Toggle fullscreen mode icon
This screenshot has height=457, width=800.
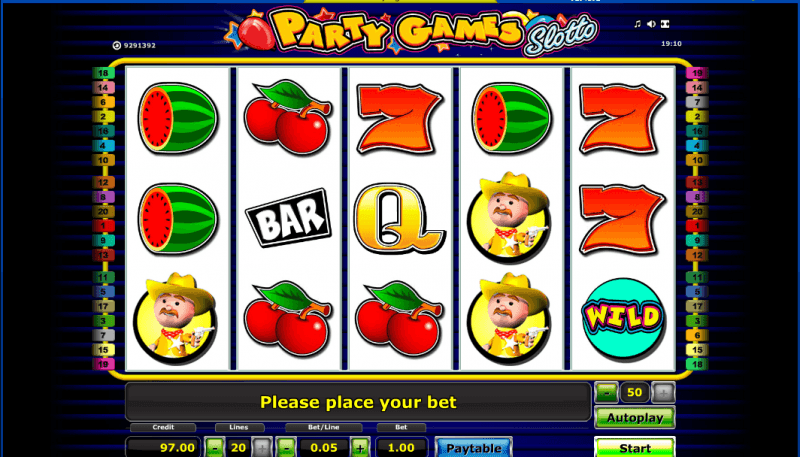click(665, 24)
